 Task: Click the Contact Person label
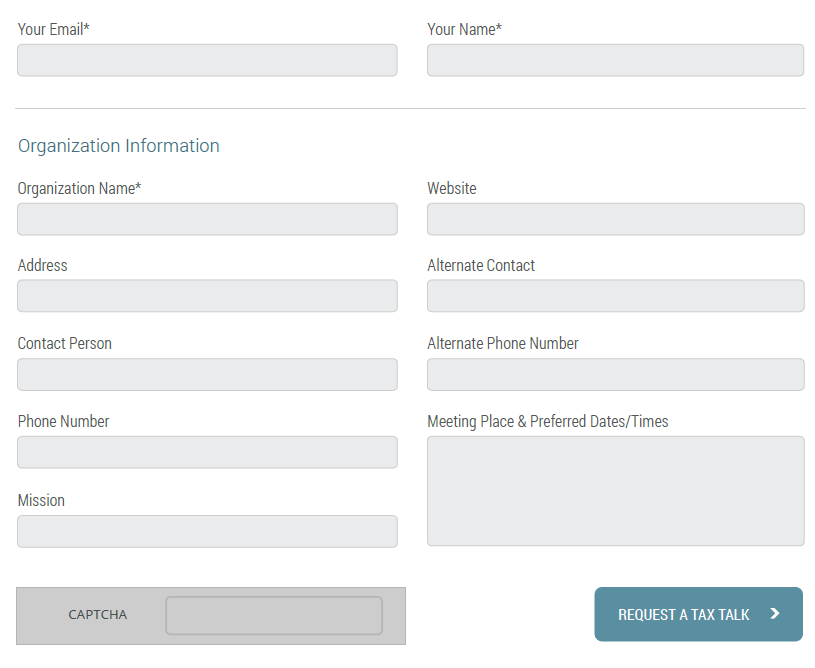(x=64, y=344)
